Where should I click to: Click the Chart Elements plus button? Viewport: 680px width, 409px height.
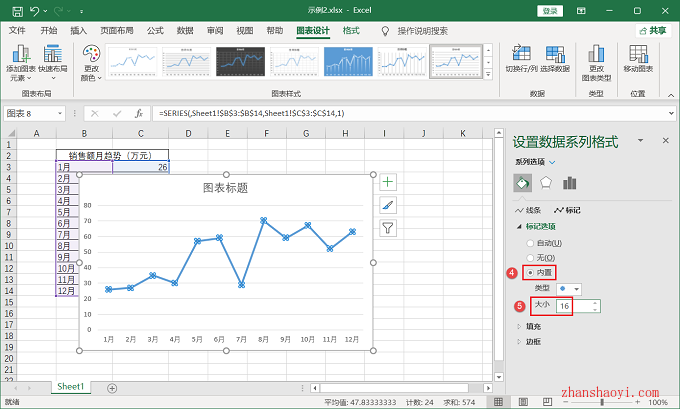(388, 182)
